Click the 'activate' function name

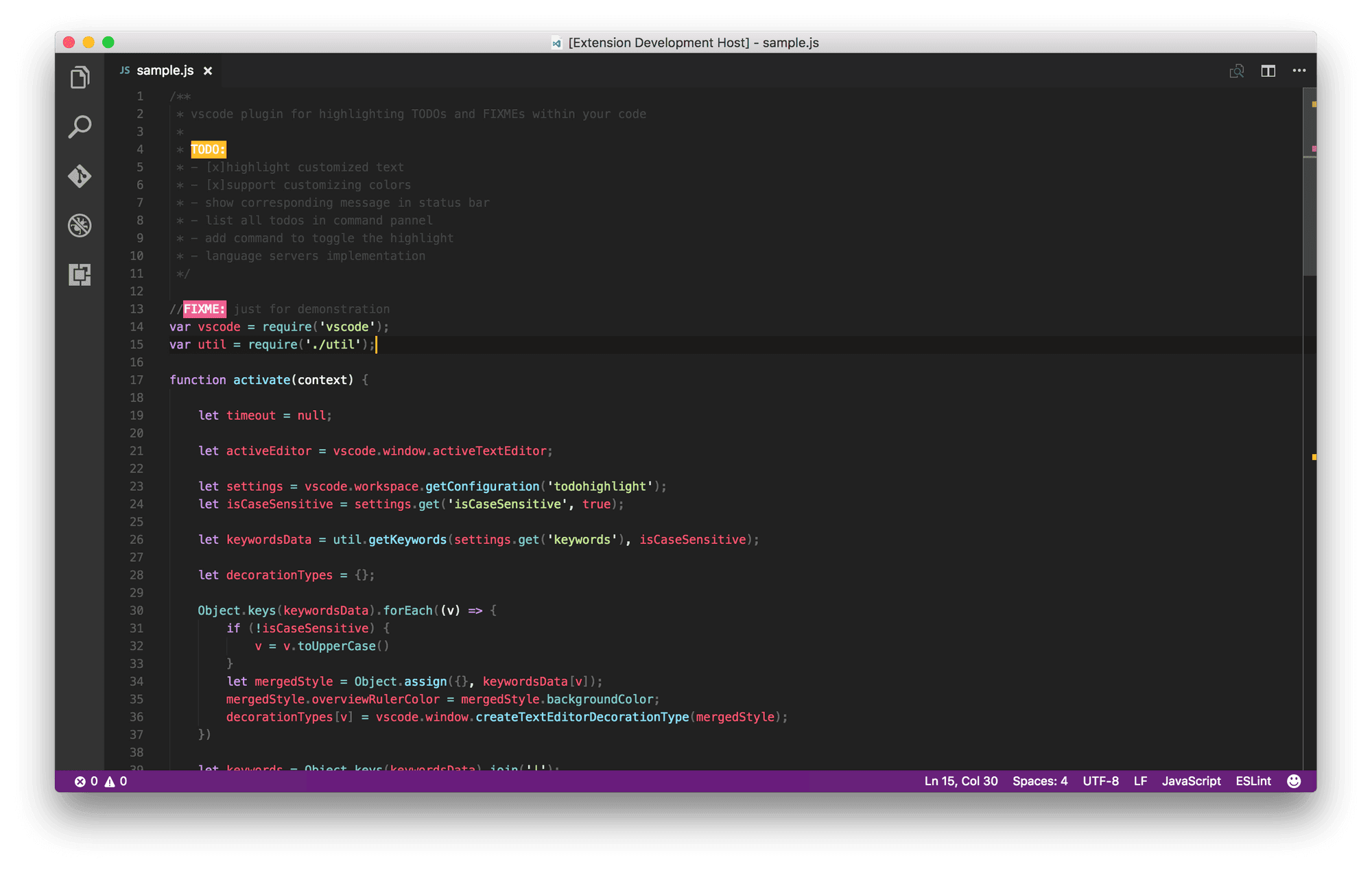[x=261, y=380]
